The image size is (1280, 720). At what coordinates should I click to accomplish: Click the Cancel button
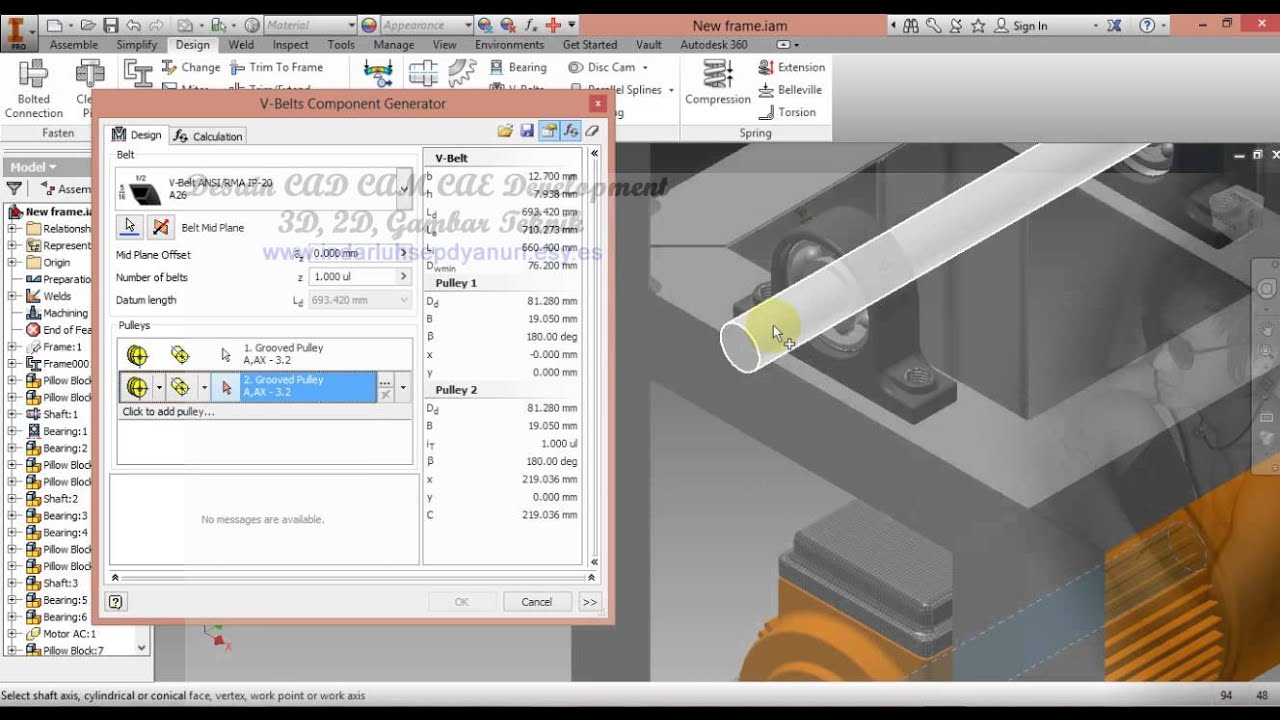536,602
